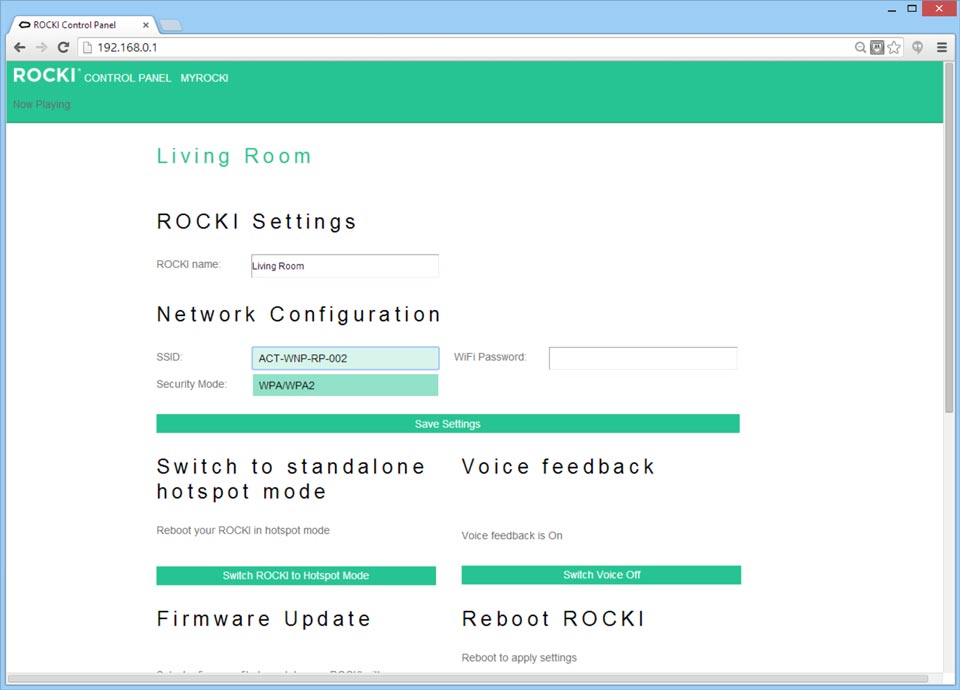Open the CONTROL PANEL menu item
Image resolution: width=960 pixels, height=690 pixels.
(x=127, y=78)
